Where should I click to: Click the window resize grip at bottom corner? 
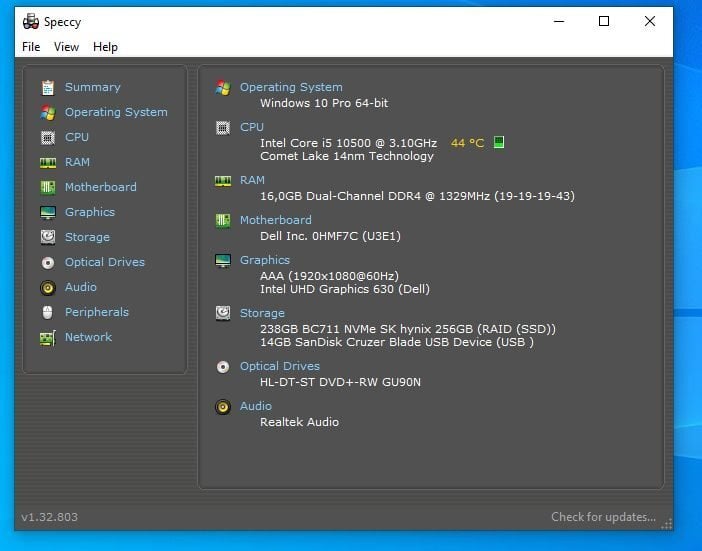click(667, 524)
